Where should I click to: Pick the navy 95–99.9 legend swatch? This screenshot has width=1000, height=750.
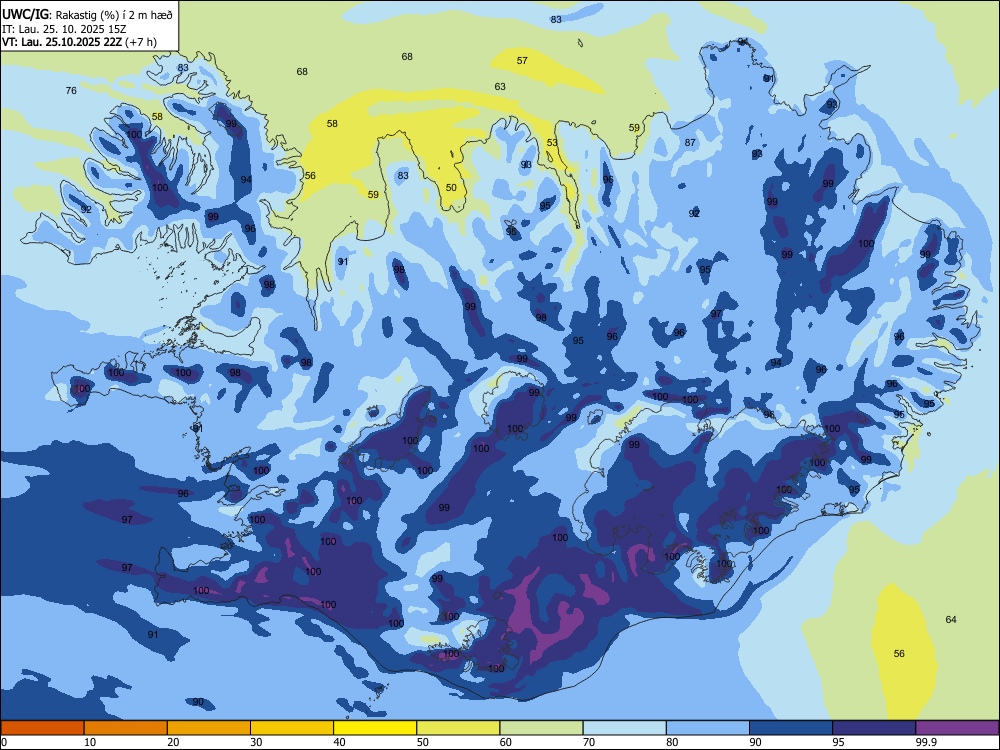874,728
